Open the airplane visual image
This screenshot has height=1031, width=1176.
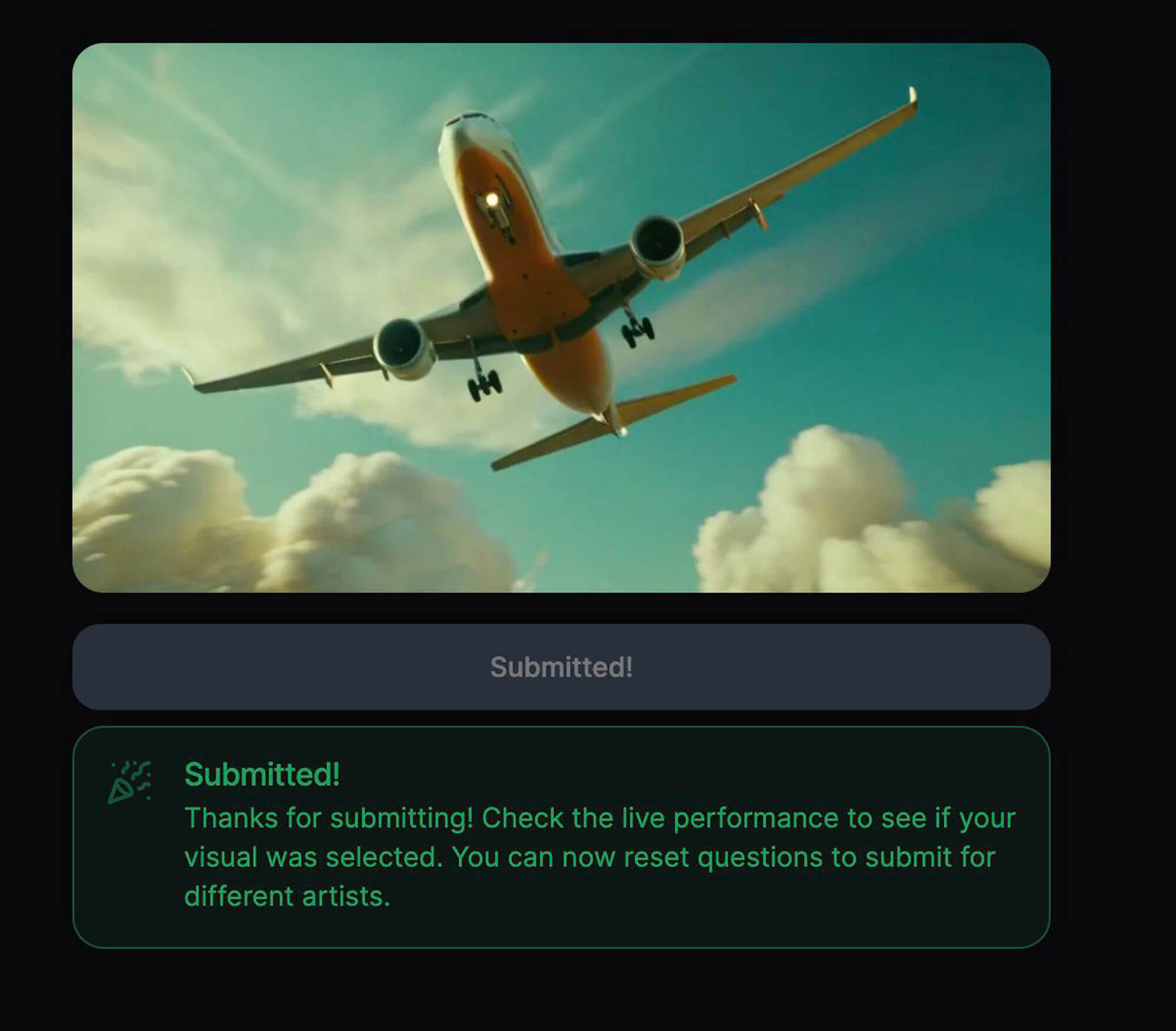click(x=562, y=317)
